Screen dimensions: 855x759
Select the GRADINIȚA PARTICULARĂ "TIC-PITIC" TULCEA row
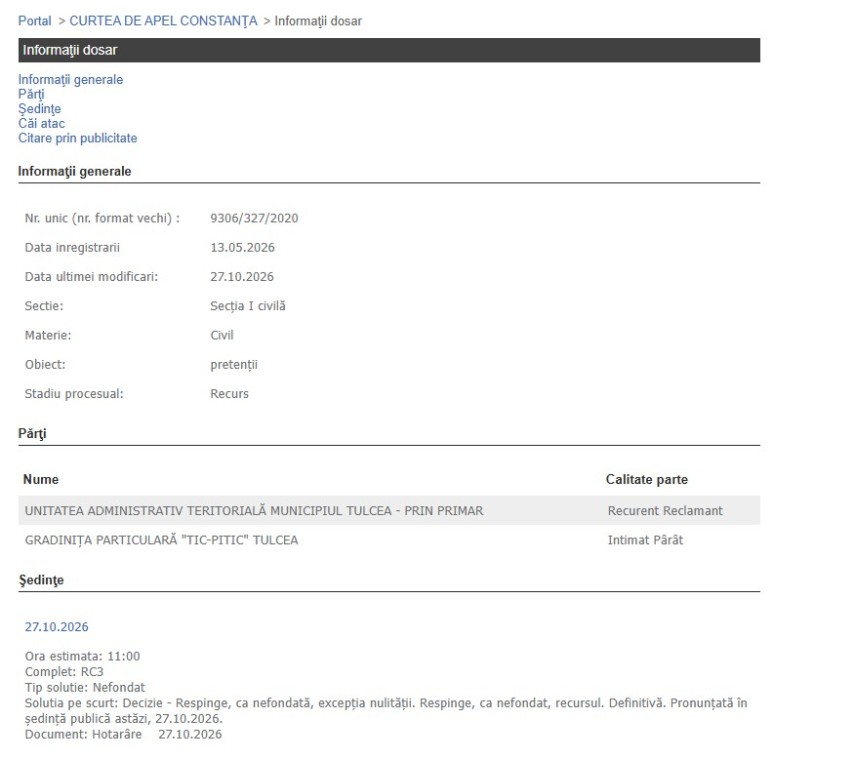click(x=389, y=540)
